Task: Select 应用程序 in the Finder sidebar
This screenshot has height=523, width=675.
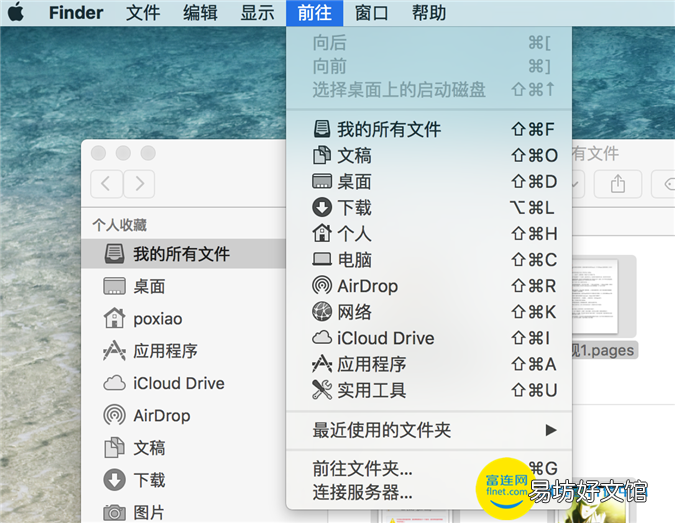Action: pyautogui.click(x=184, y=351)
